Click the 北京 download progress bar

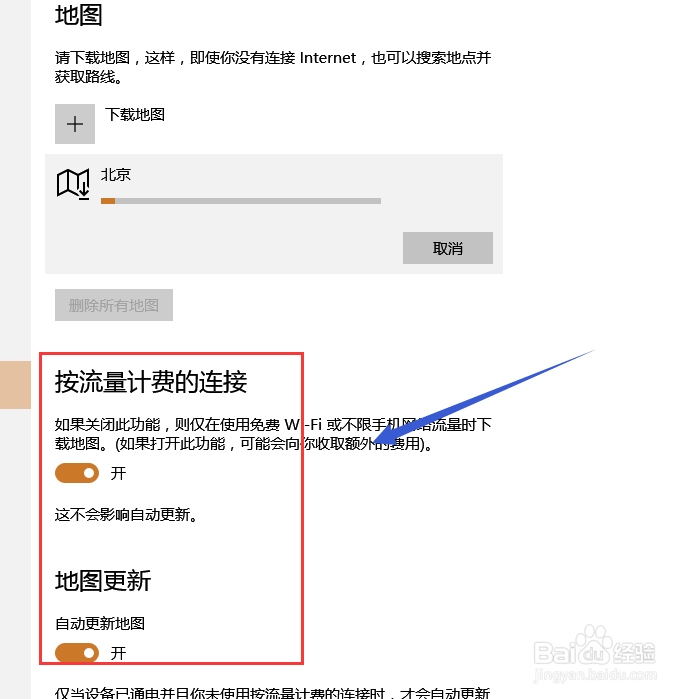tap(241, 201)
